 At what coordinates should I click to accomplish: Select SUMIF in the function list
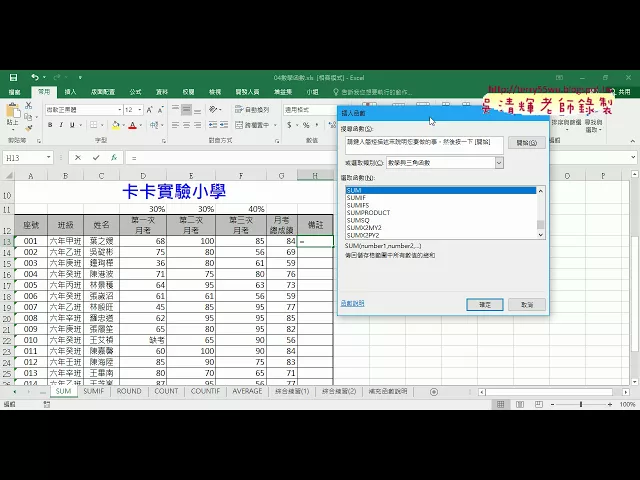pyautogui.click(x=440, y=198)
